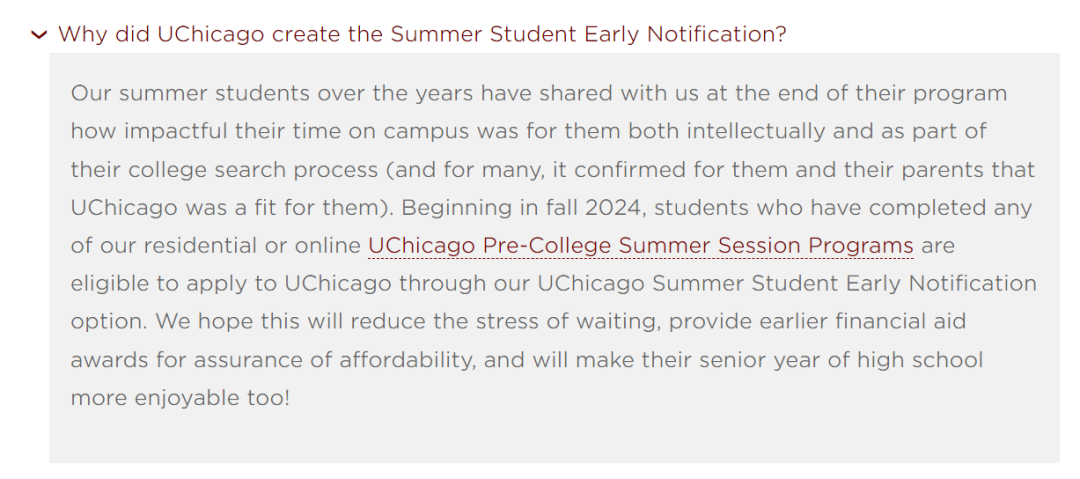
Task: Click the closing text 'more enjoyable too!'
Action: [181, 398]
